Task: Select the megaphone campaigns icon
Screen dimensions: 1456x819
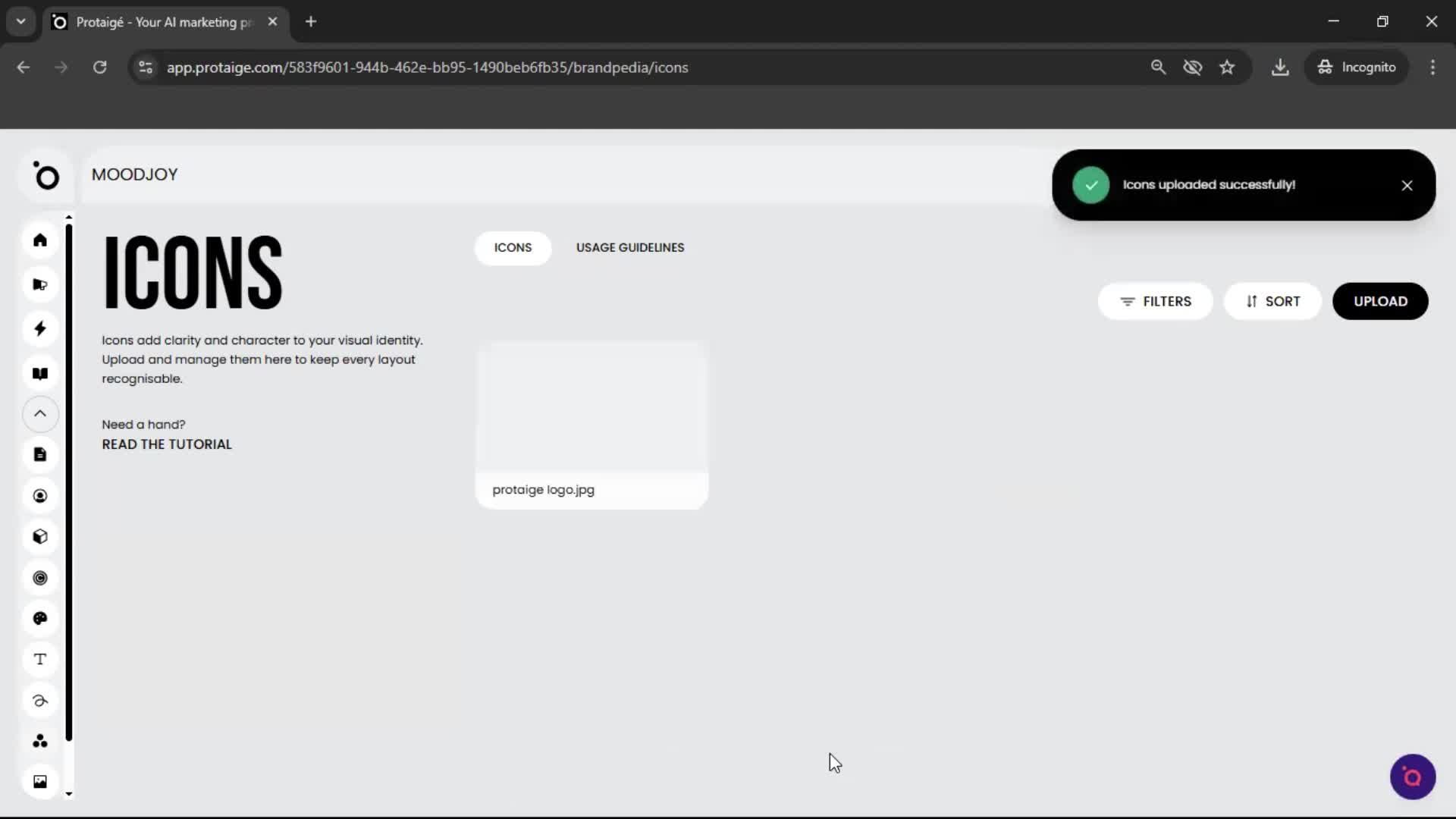Action: point(39,284)
